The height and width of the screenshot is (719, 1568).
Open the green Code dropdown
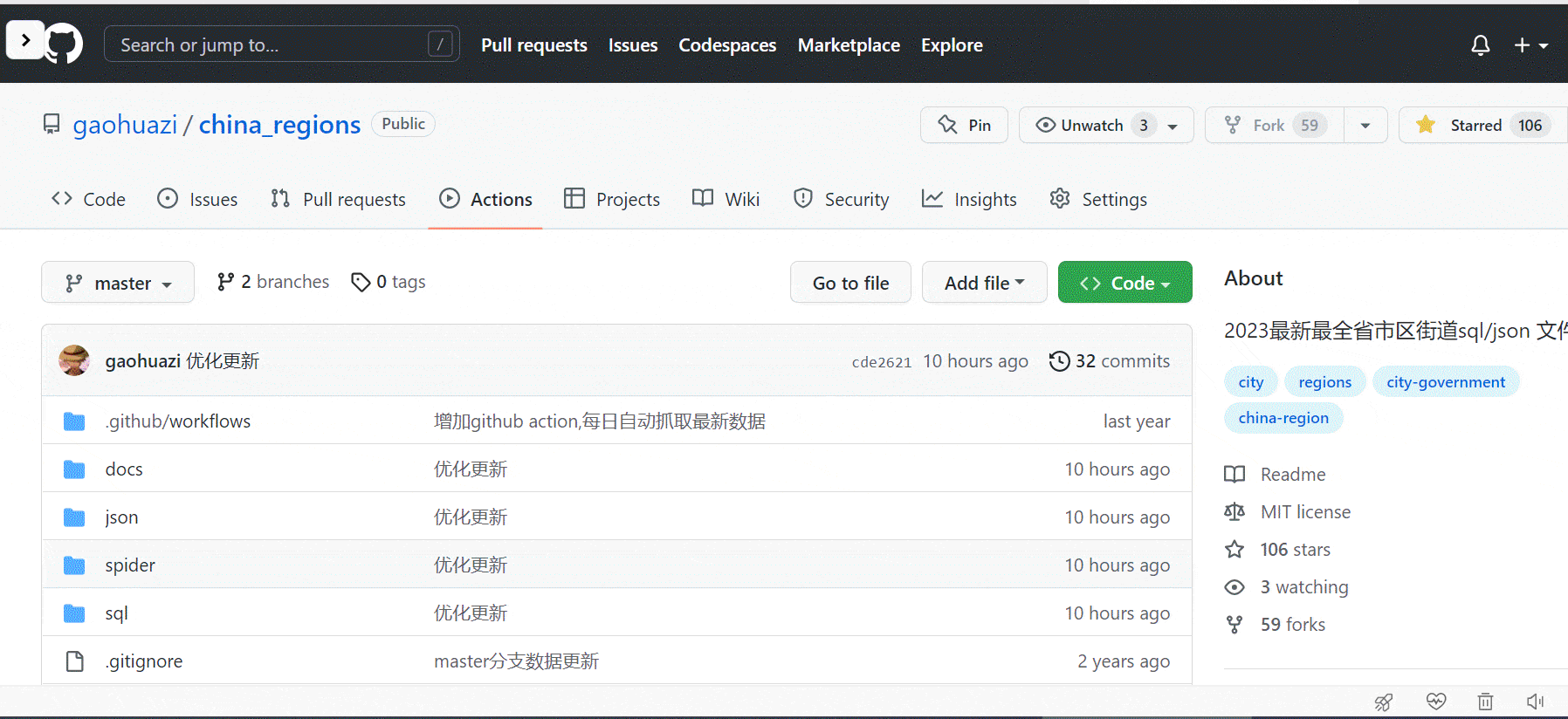[x=1124, y=283]
